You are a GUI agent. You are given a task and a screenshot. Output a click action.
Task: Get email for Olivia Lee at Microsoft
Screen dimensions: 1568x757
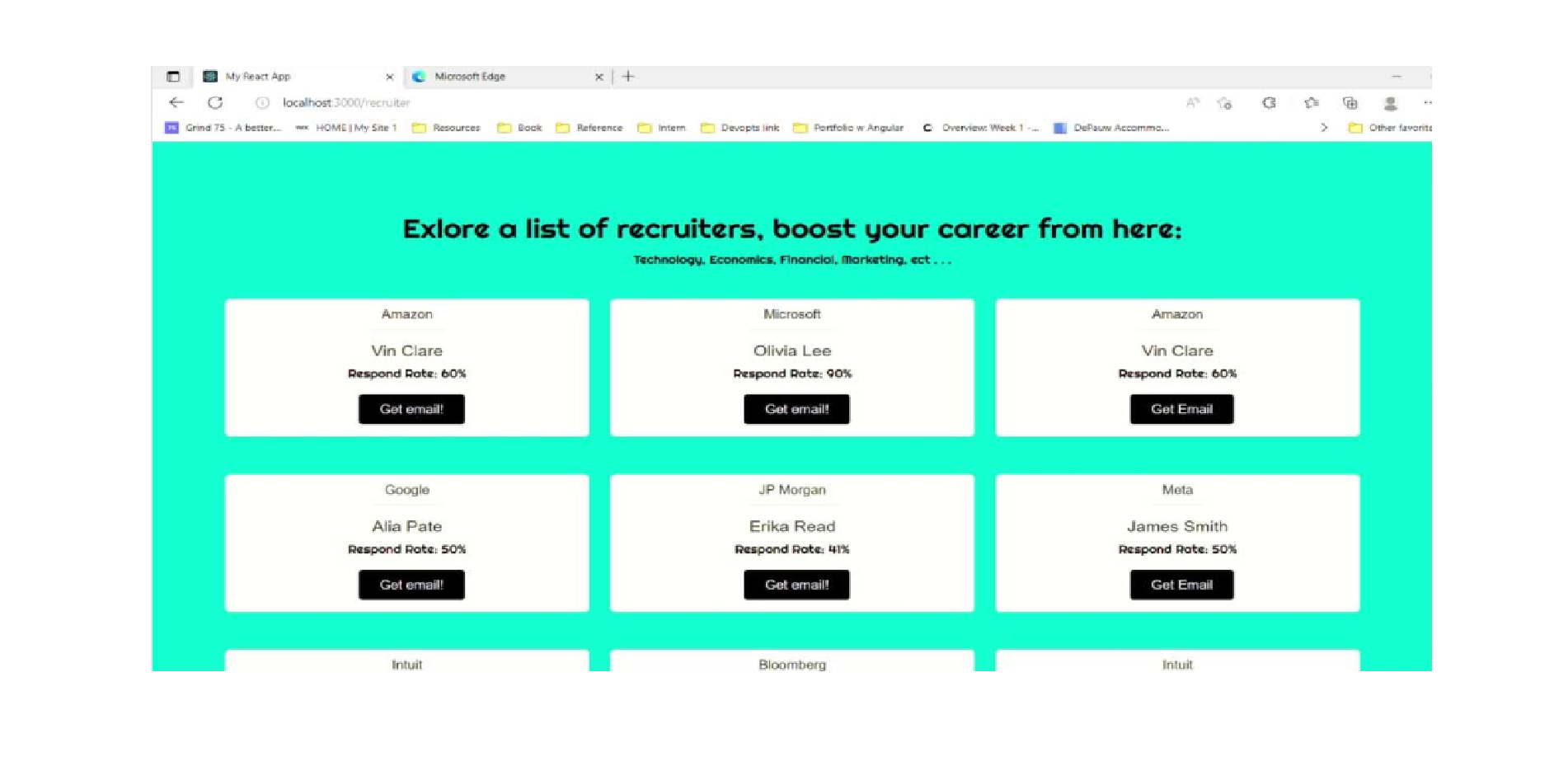(796, 409)
